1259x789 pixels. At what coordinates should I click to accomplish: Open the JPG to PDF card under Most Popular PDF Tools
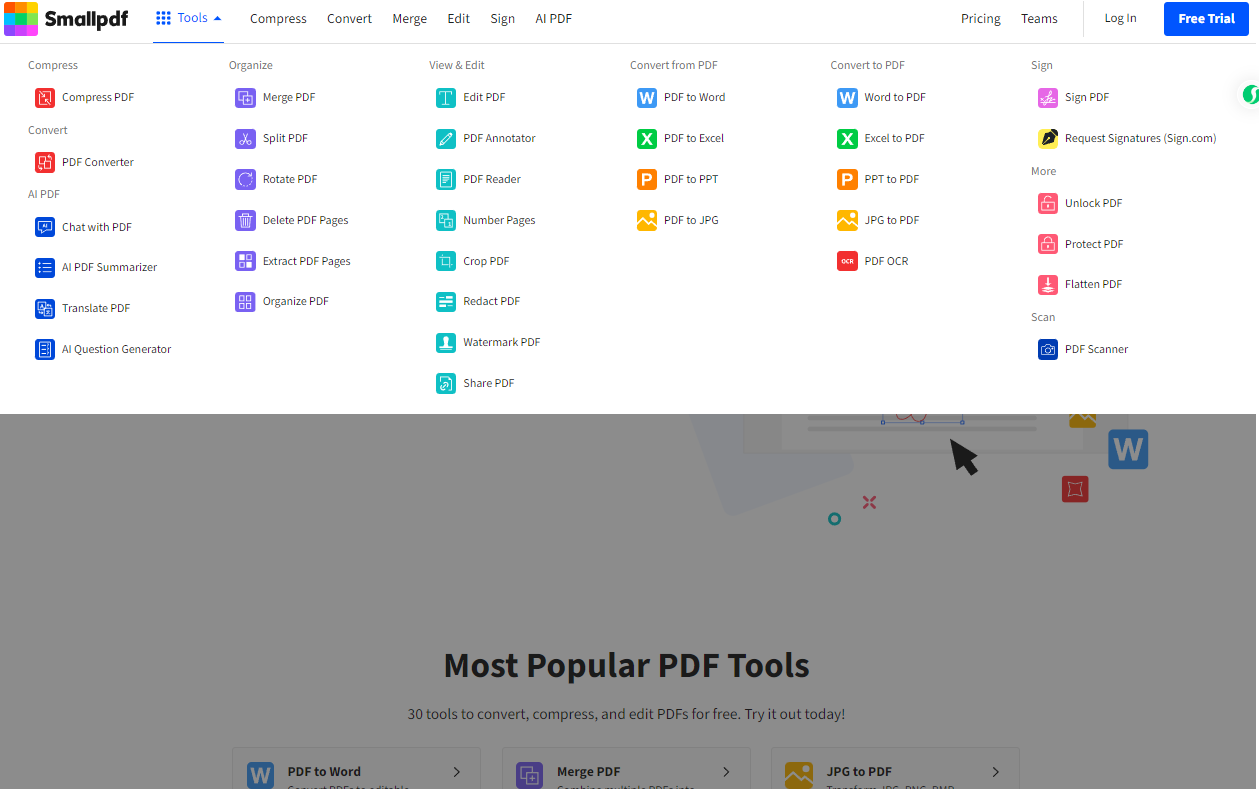click(x=895, y=769)
